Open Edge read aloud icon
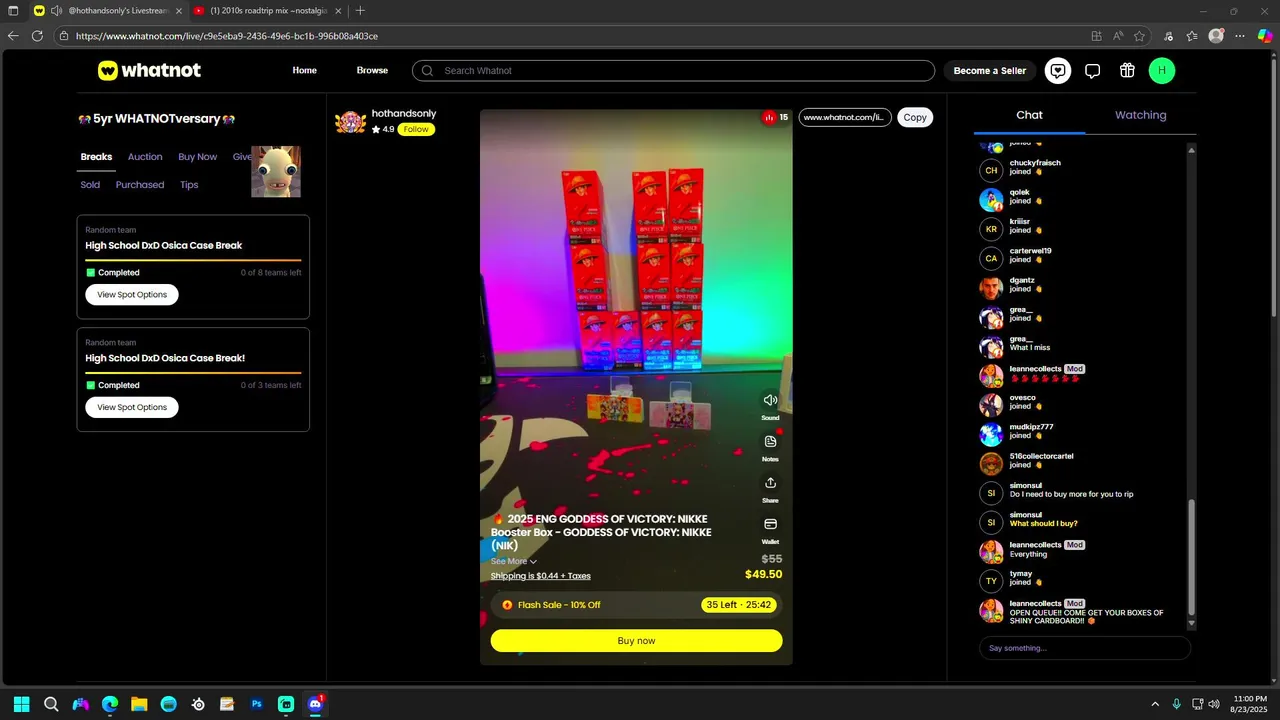This screenshot has height=720, width=1280. click(1118, 35)
